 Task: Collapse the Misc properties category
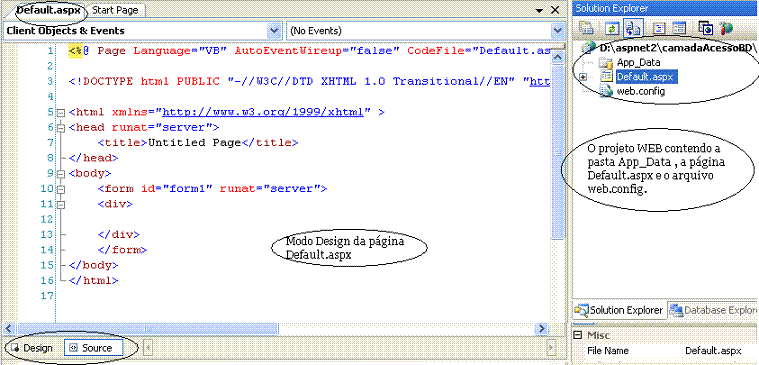(577, 335)
